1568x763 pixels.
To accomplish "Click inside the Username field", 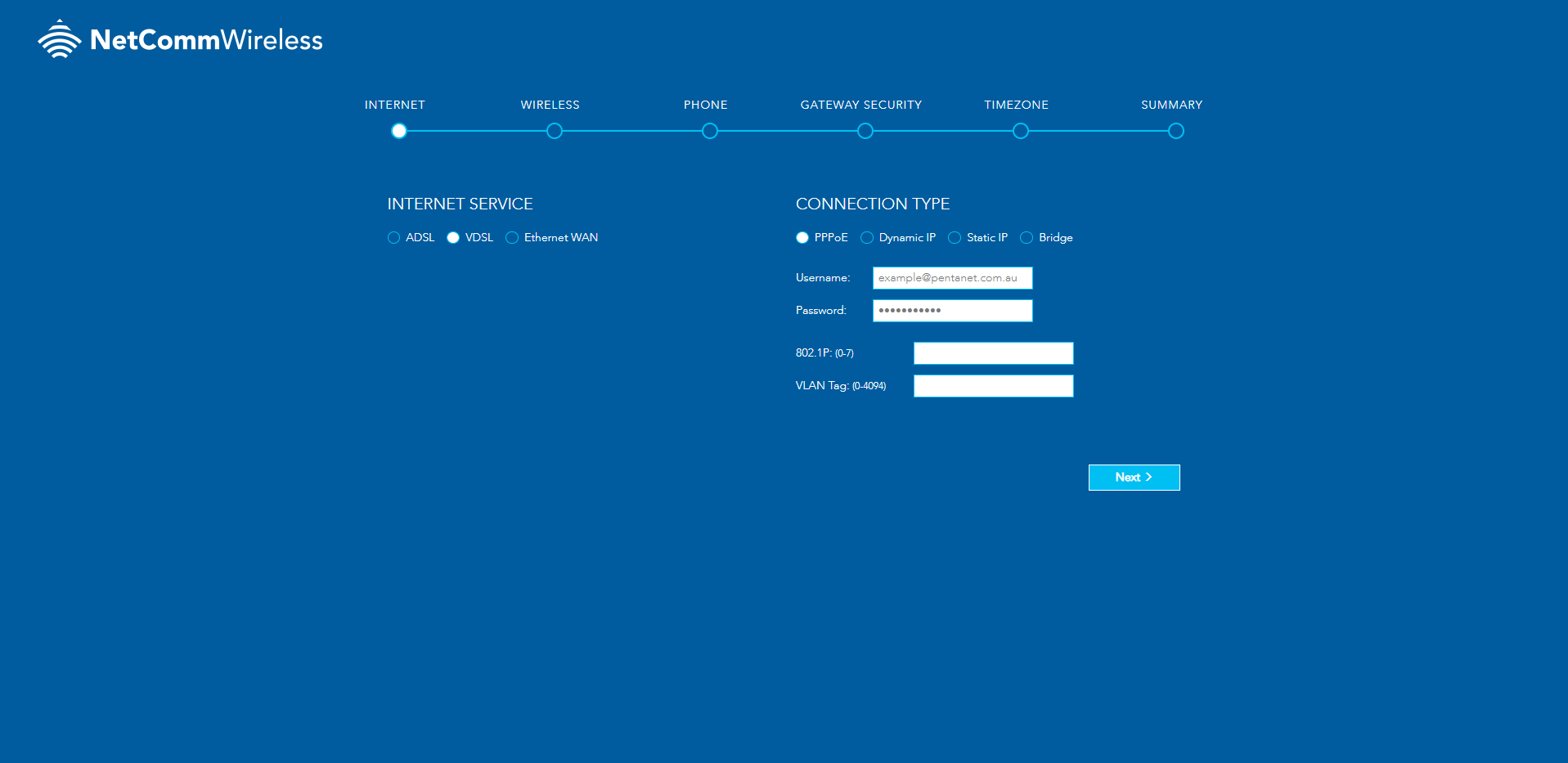I will (x=951, y=277).
